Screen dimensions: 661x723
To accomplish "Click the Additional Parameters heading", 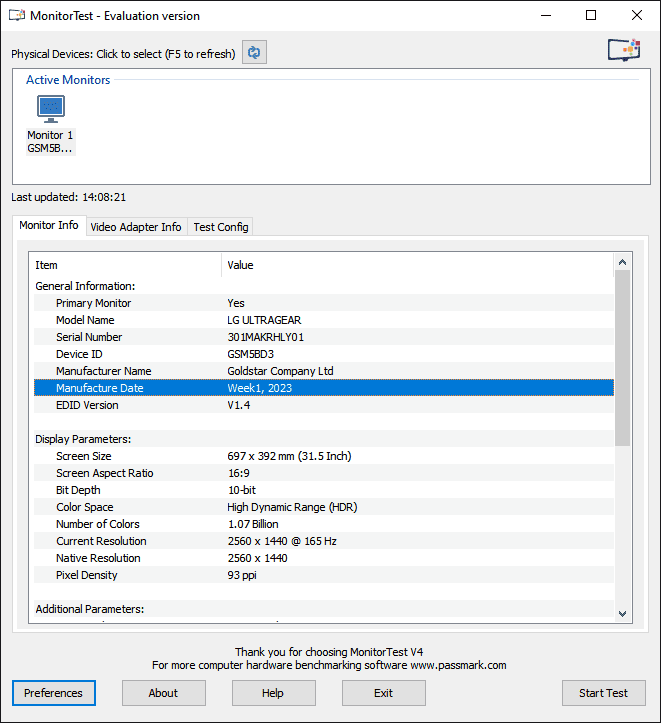I will (90, 609).
